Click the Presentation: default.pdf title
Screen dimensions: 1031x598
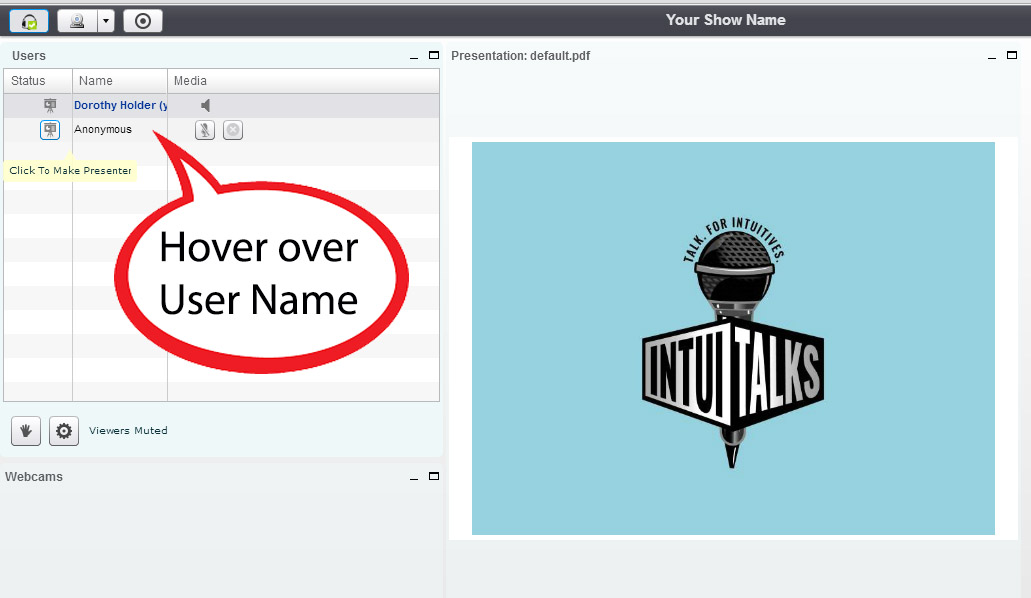coord(520,56)
